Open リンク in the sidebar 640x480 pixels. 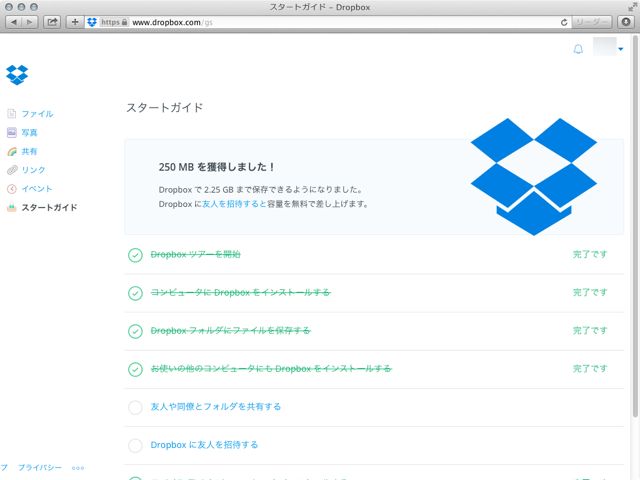pyautogui.click(x=33, y=170)
